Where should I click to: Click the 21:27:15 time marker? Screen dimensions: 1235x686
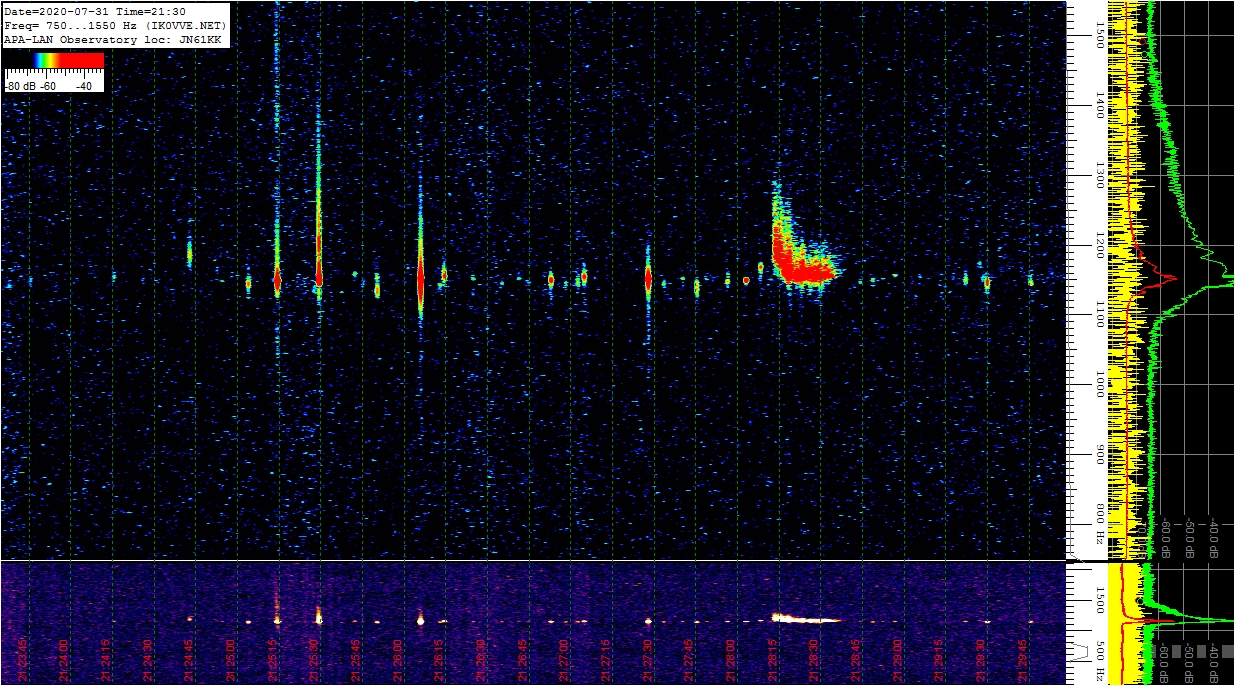607,661
